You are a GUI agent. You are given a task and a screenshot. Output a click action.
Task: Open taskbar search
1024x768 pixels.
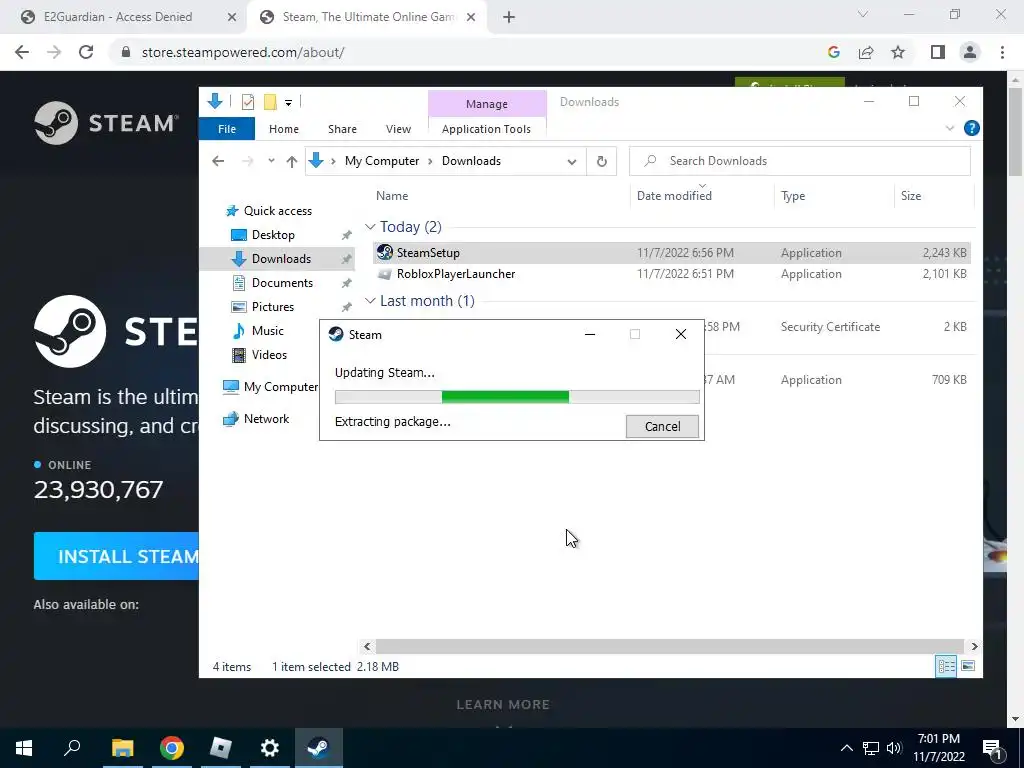point(72,748)
